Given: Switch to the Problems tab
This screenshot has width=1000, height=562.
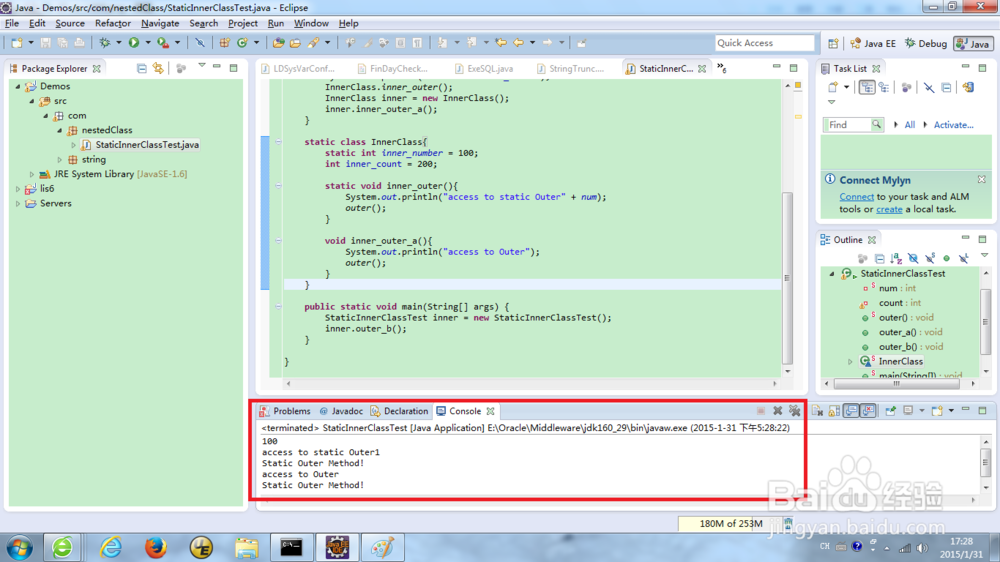Looking at the screenshot, I should (285, 411).
